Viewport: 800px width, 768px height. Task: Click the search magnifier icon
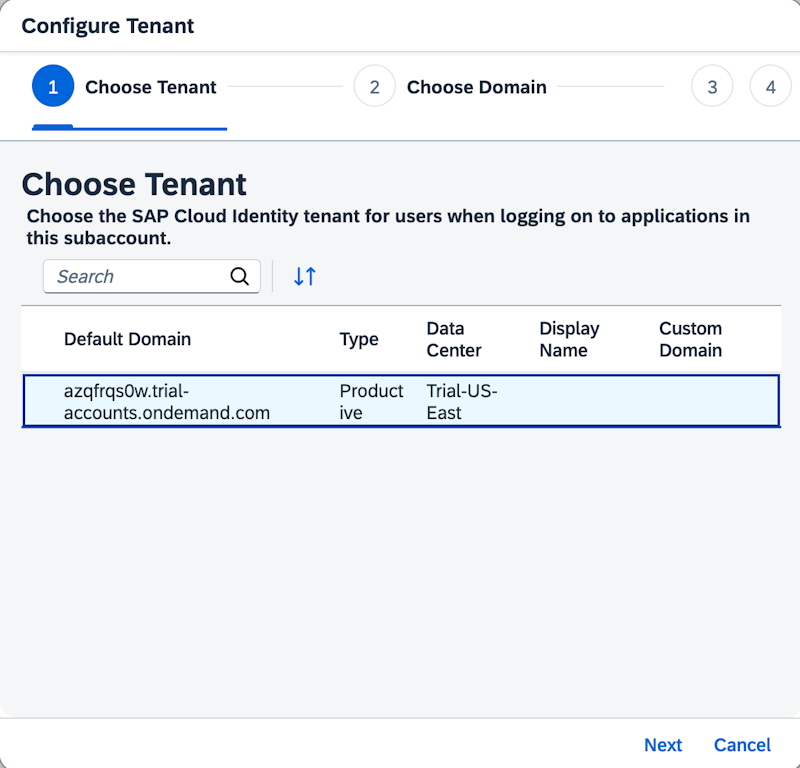click(239, 277)
